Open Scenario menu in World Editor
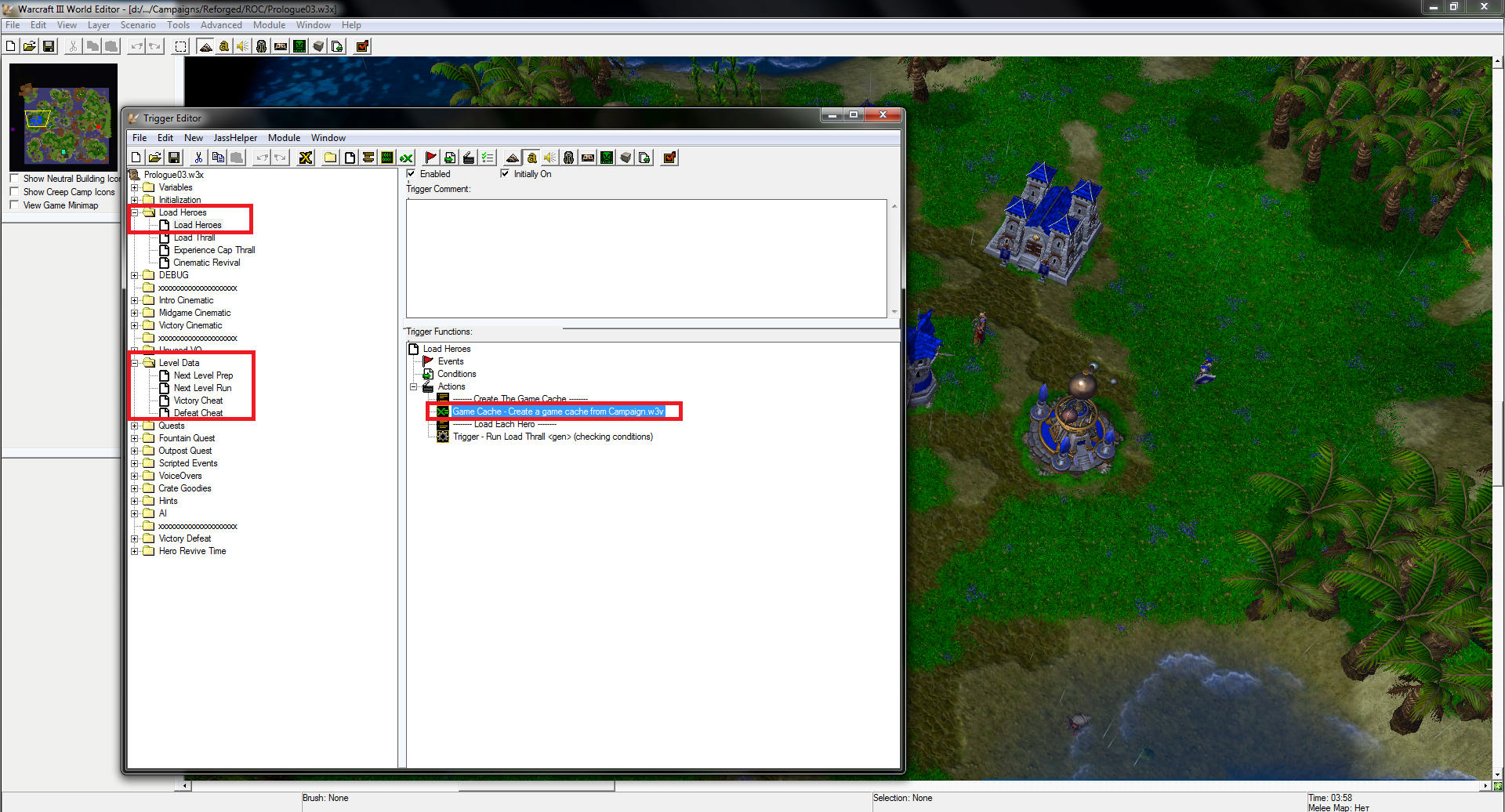The image size is (1505, 812). [x=138, y=25]
